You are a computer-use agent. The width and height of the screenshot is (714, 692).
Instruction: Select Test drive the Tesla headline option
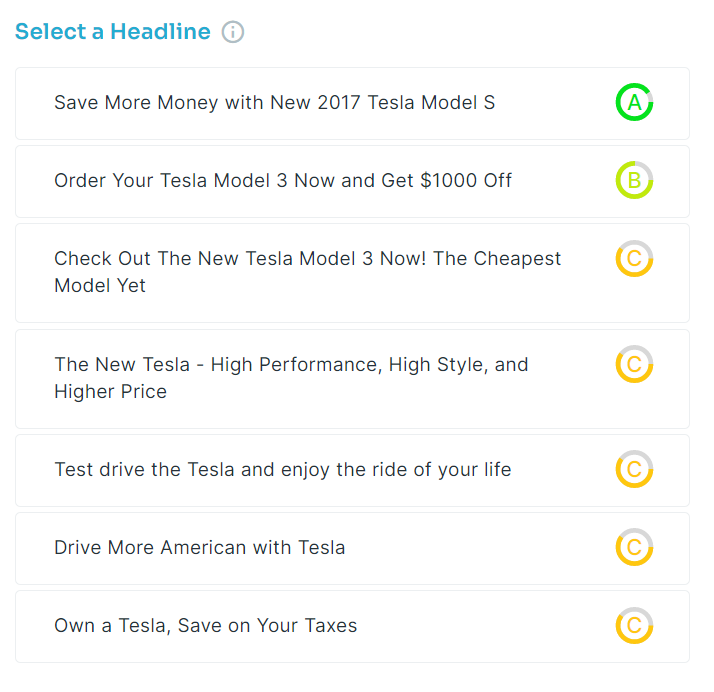352,470
